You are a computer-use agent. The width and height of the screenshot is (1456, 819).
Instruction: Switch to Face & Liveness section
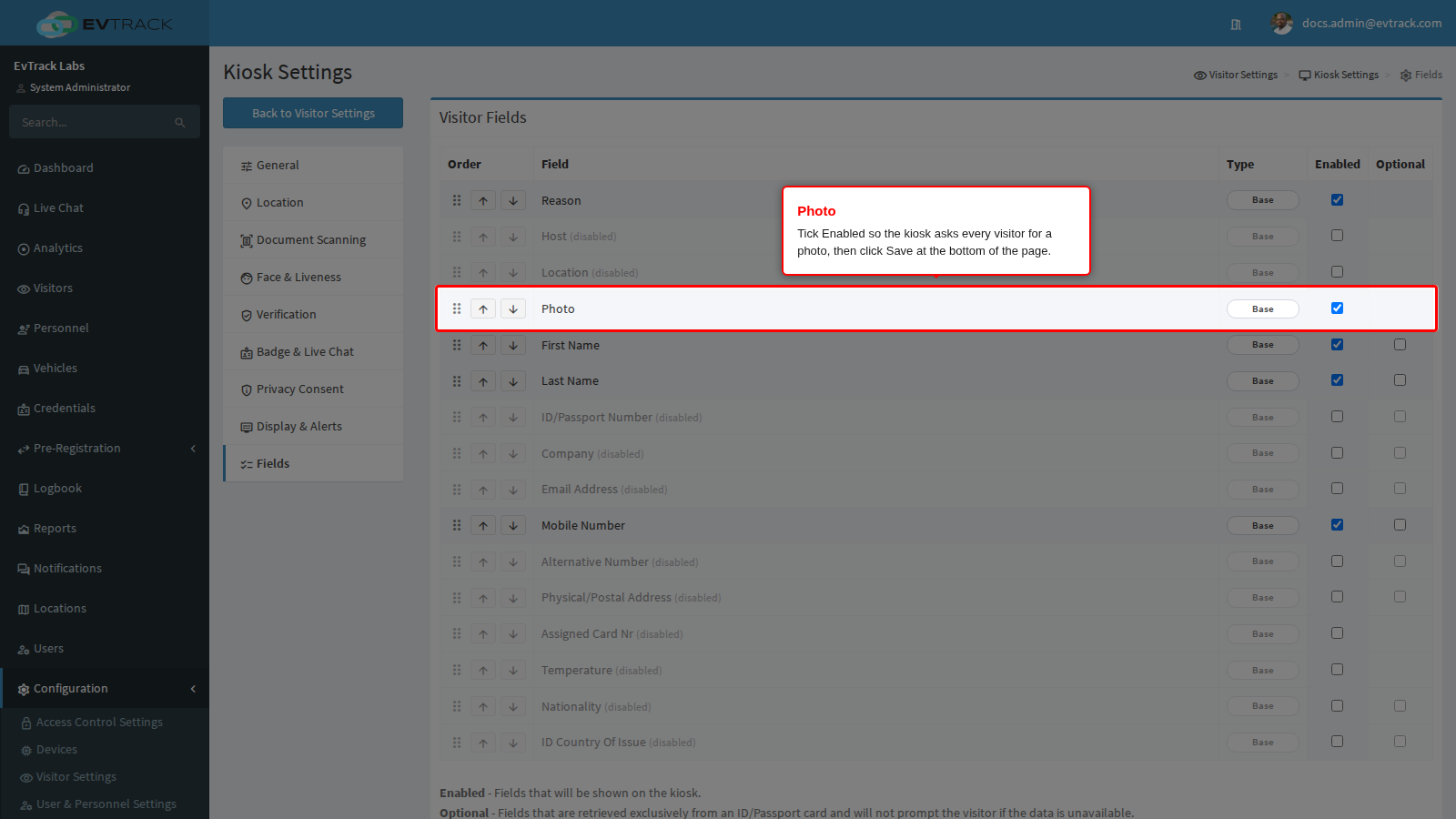[313, 278]
